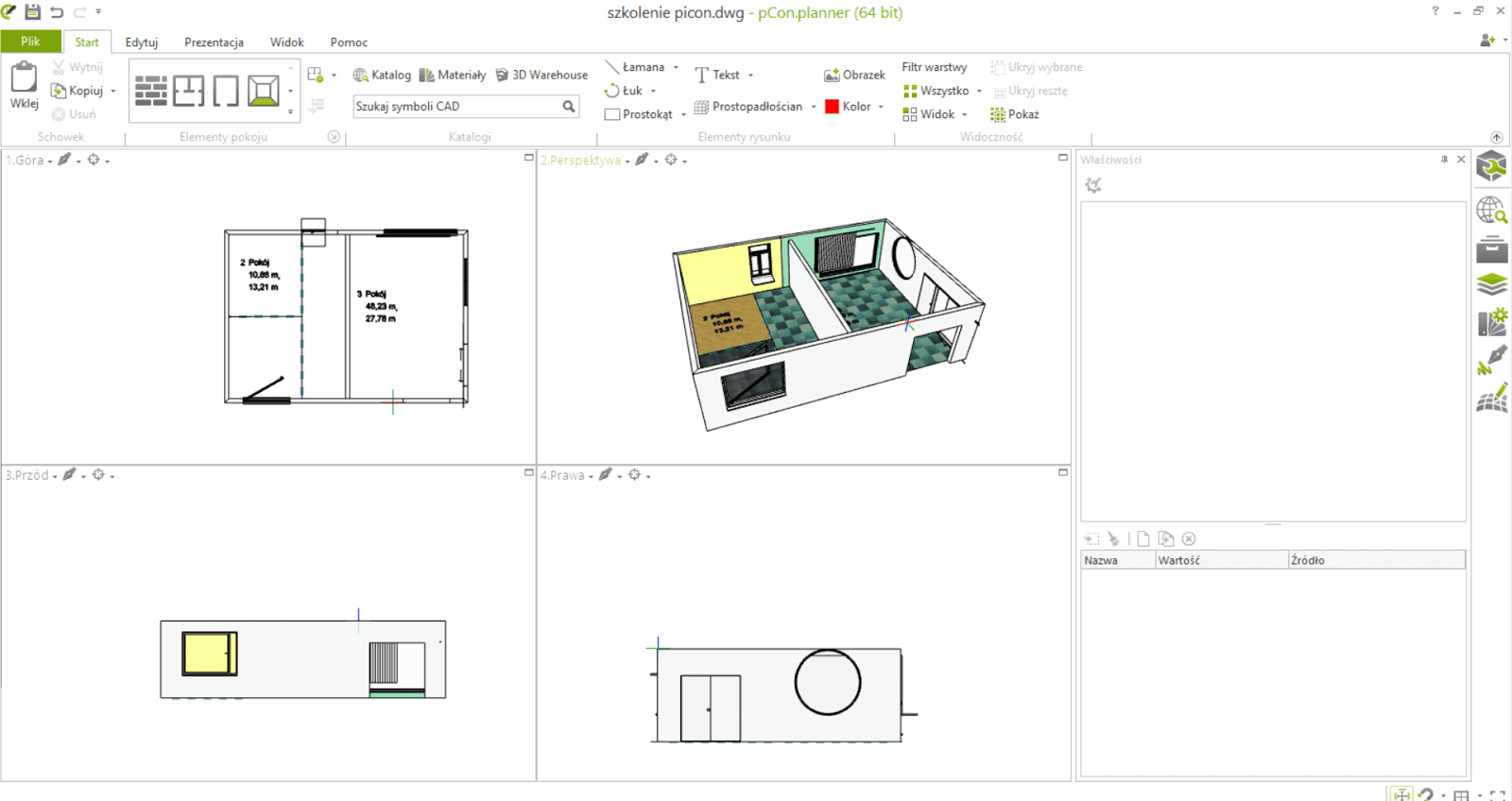The image size is (1512, 801).
Task: Select the floor plan walls room element
Action: click(188, 91)
